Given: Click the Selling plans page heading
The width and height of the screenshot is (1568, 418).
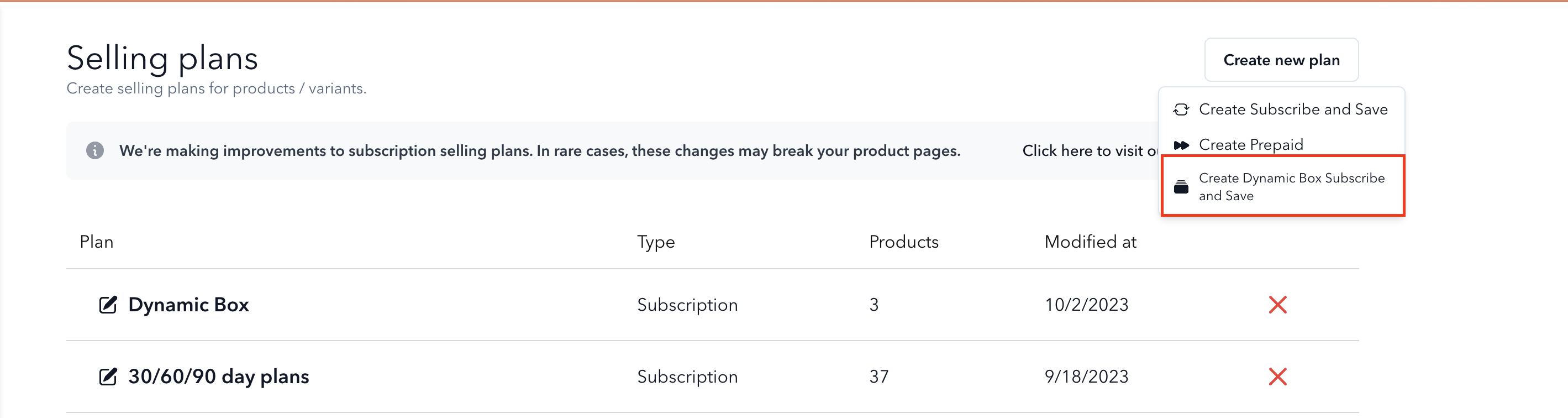Looking at the screenshot, I should 162,59.
